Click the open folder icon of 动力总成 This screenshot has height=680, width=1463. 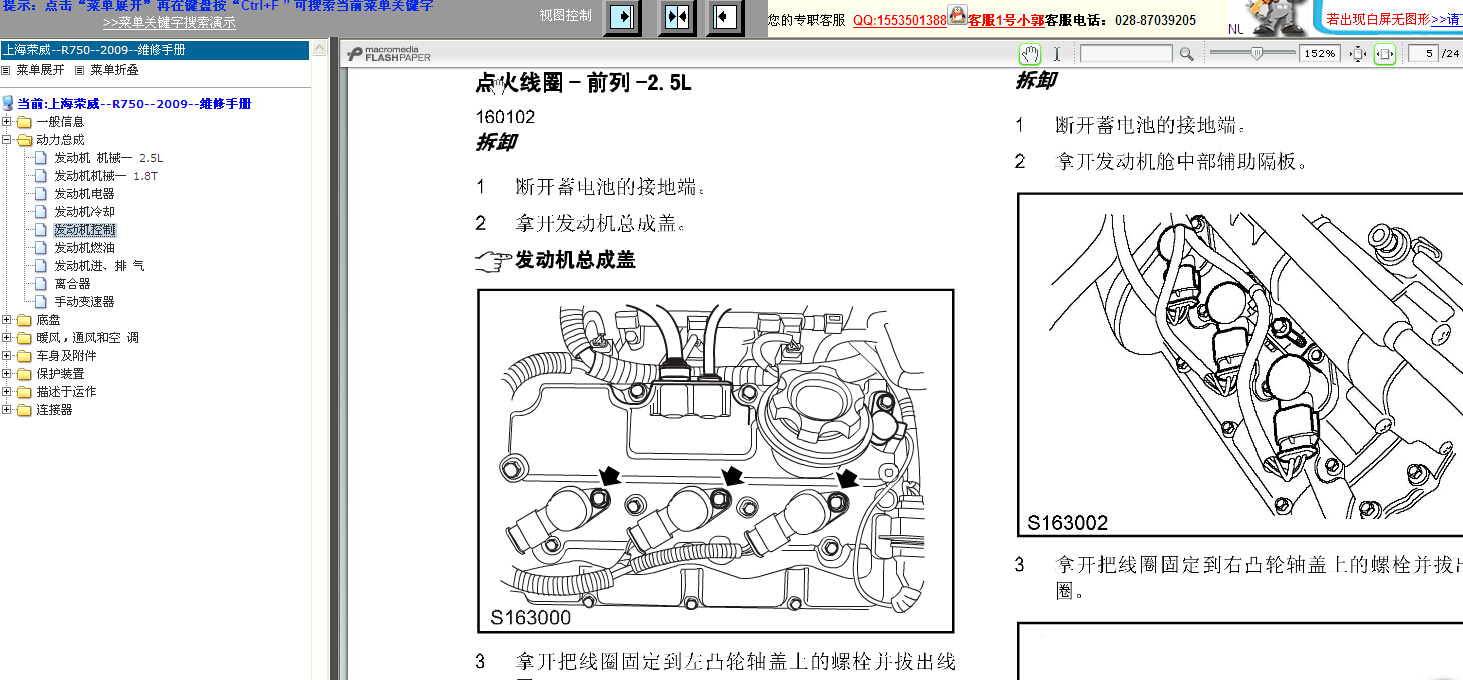(x=24, y=140)
